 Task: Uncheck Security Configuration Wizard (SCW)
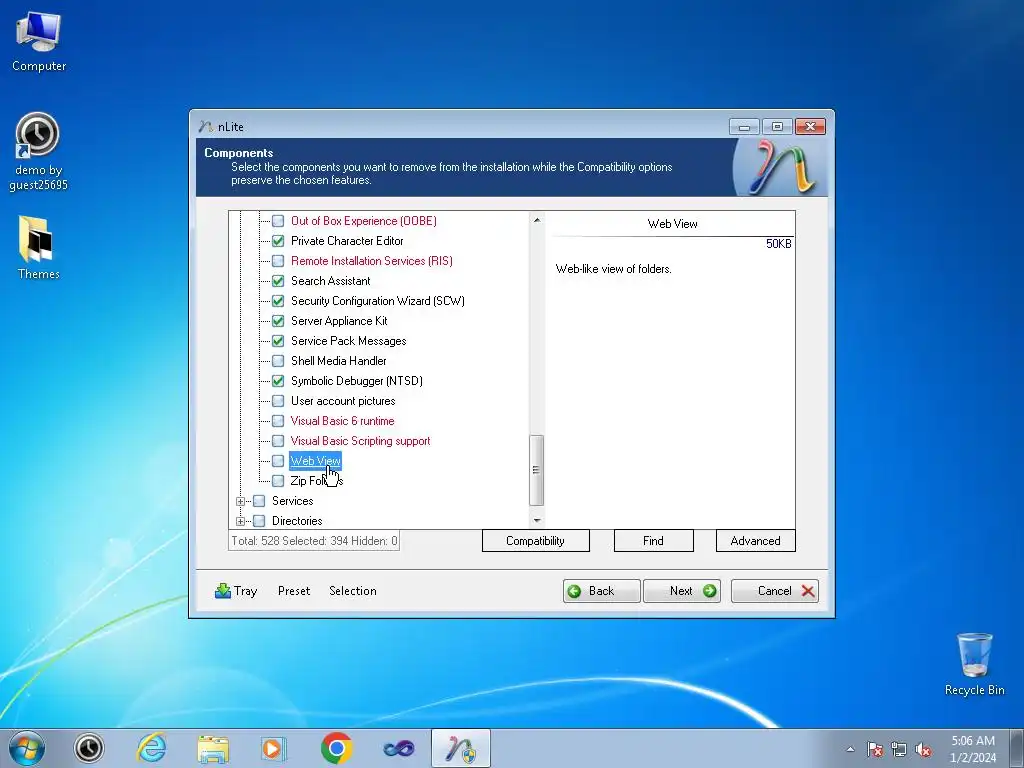(278, 301)
